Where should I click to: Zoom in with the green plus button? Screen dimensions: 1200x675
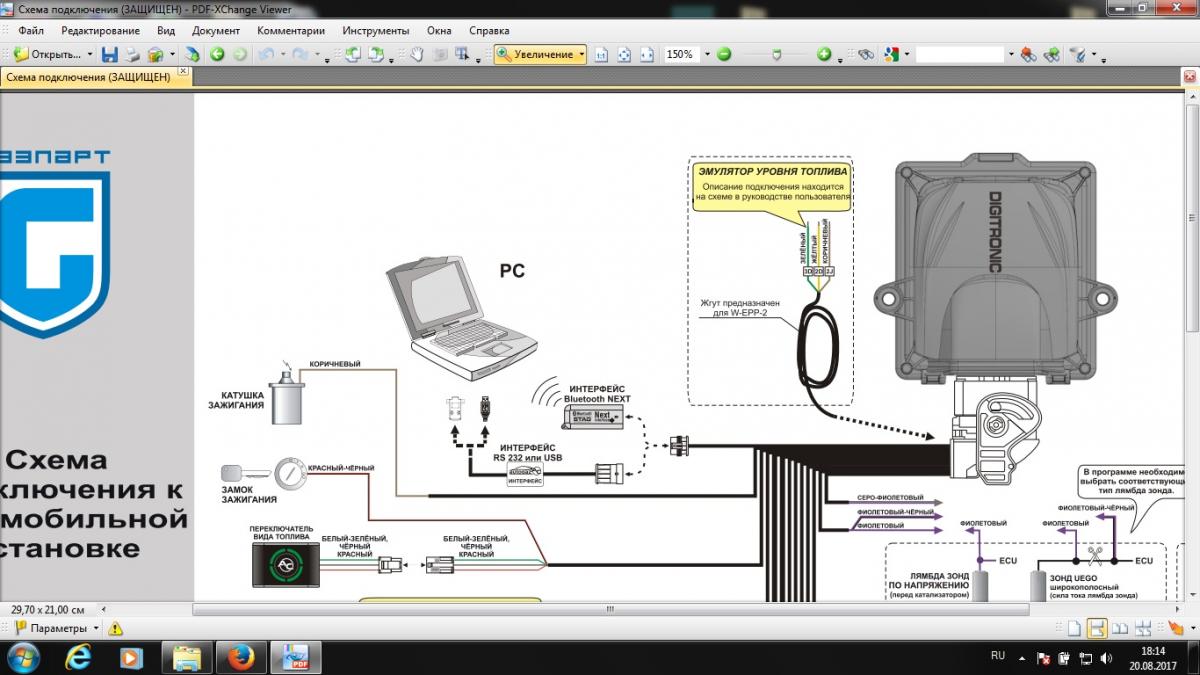[824, 54]
